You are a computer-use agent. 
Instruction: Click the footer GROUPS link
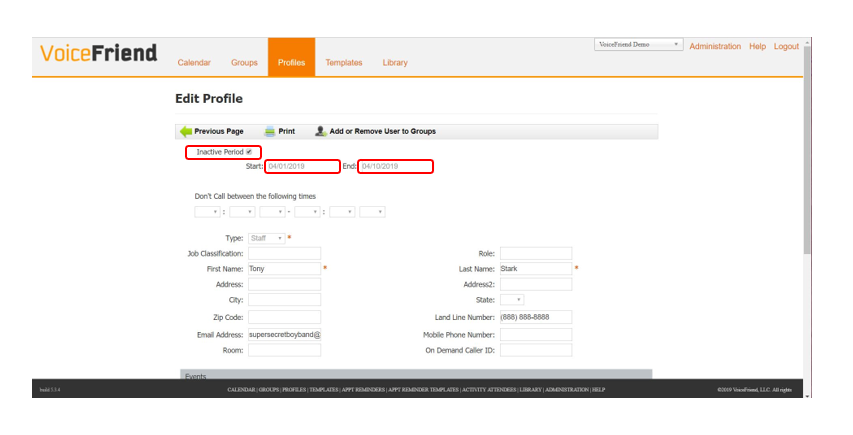pos(269,390)
